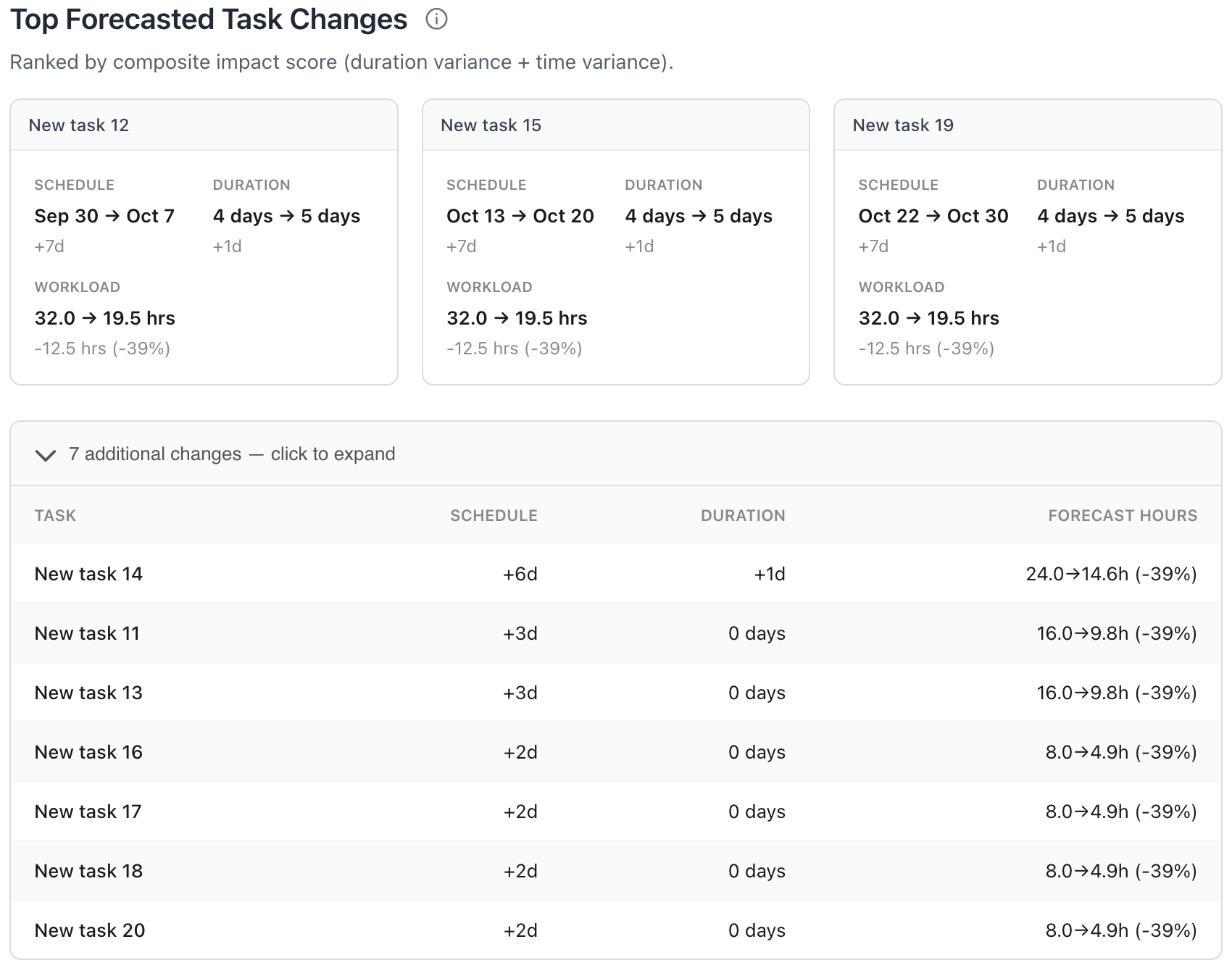This screenshot has height=968, width=1232.
Task: Collapse the 7 additional changes chevron
Action: [x=46, y=455]
